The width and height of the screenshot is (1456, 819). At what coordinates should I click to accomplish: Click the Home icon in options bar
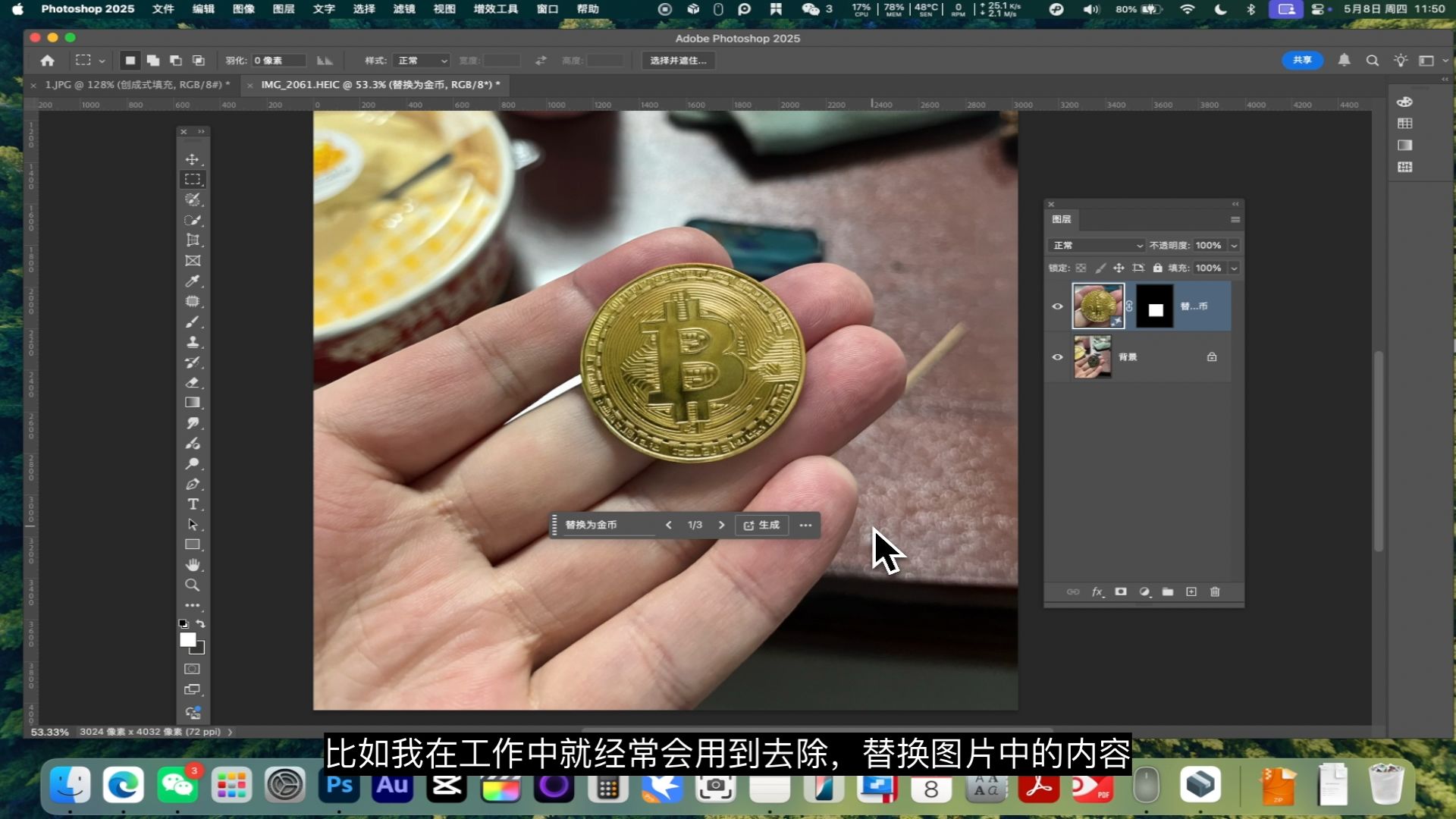pos(47,61)
